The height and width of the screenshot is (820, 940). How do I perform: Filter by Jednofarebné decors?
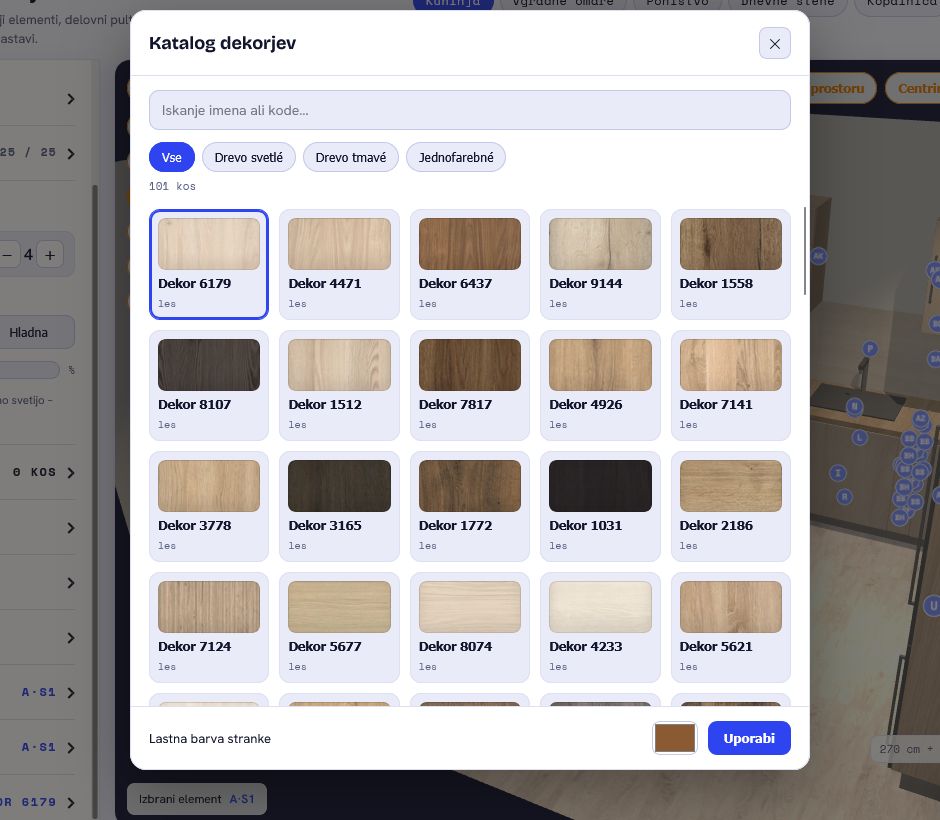click(x=456, y=157)
